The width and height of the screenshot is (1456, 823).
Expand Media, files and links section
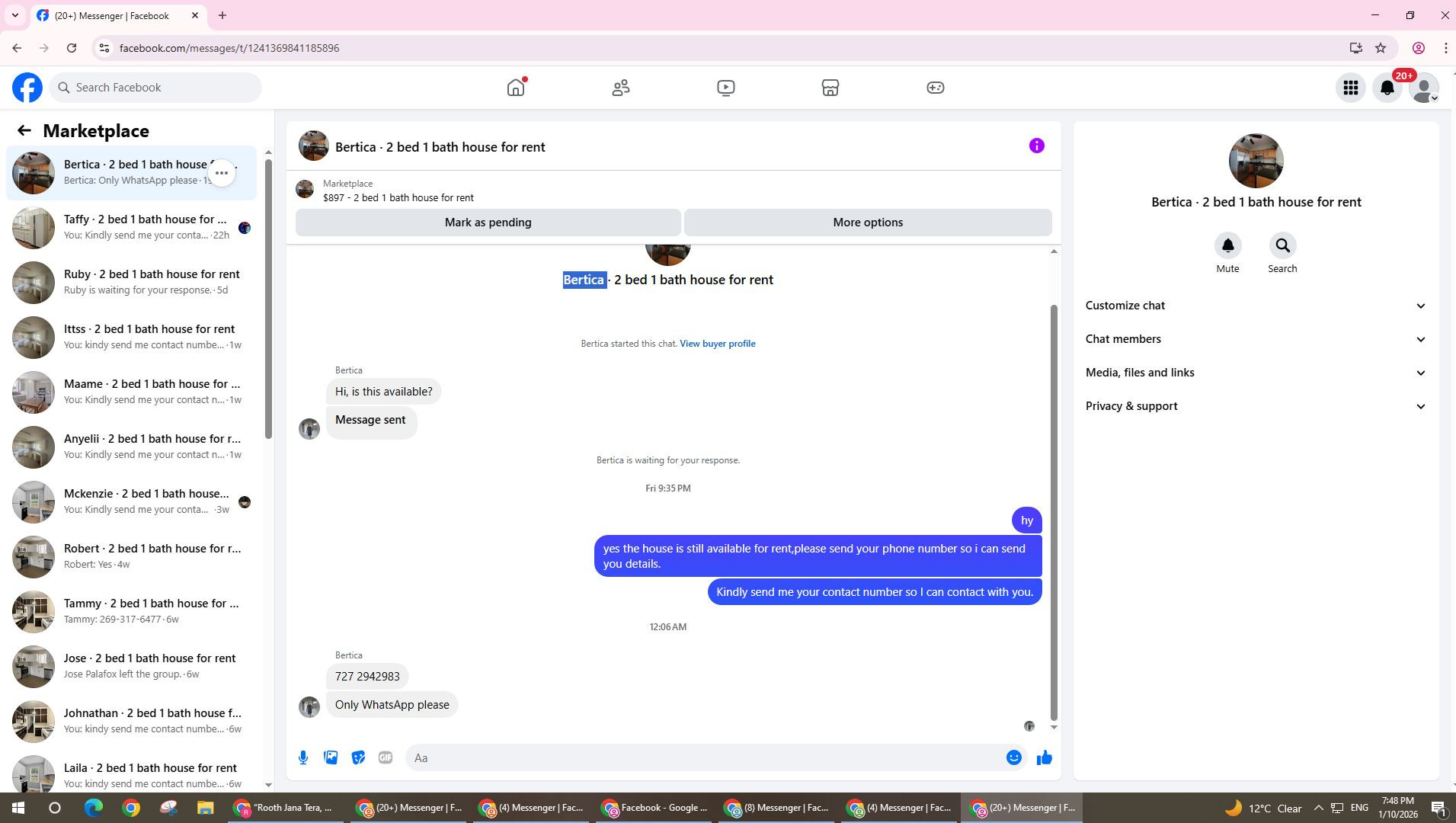tap(1256, 373)
